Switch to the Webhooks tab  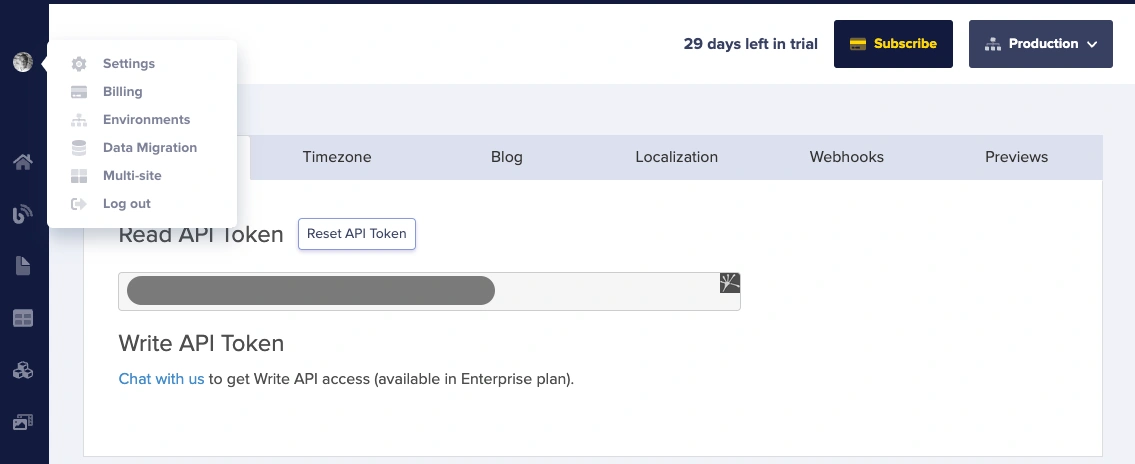point(847,157)
